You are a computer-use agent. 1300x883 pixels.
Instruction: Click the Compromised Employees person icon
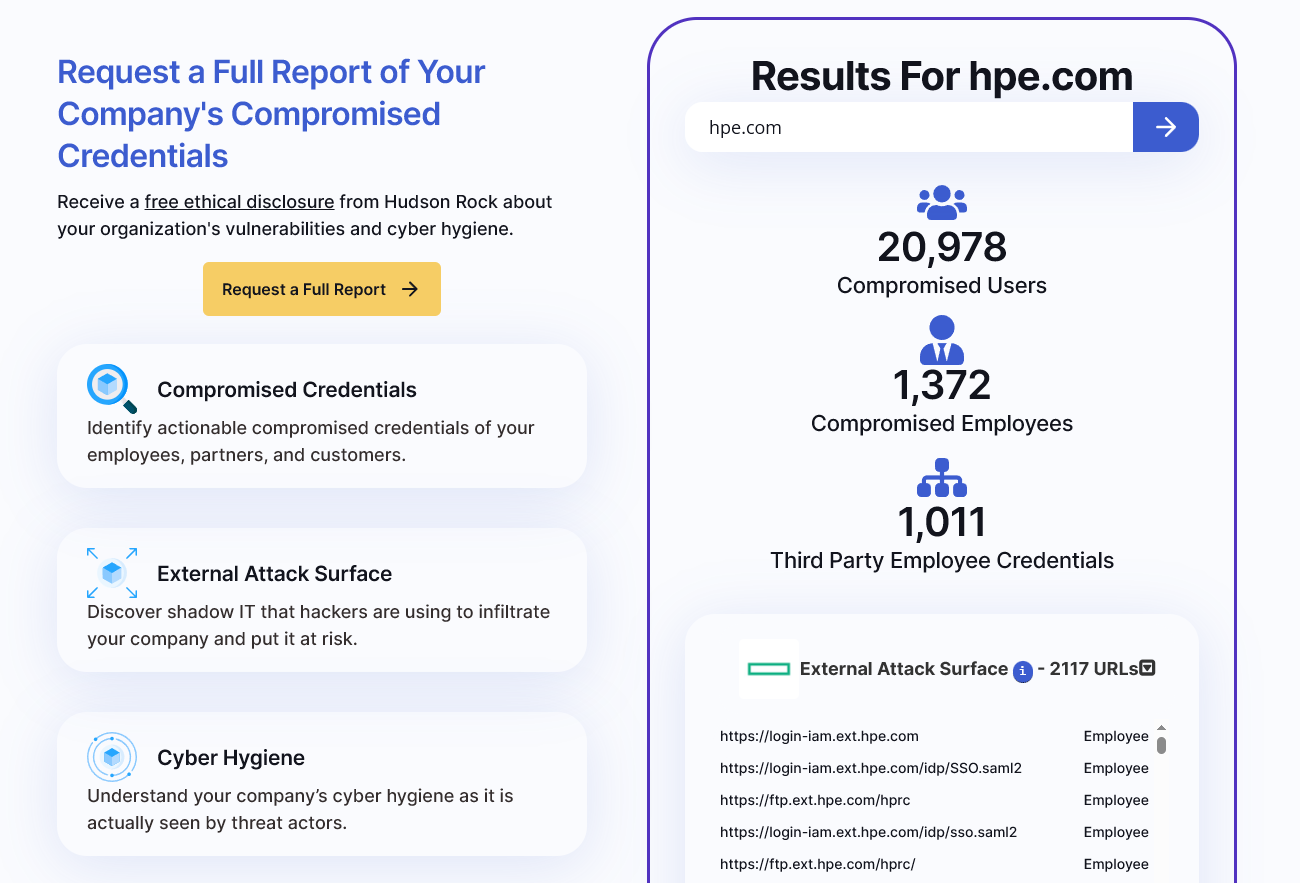pos(941,340)
